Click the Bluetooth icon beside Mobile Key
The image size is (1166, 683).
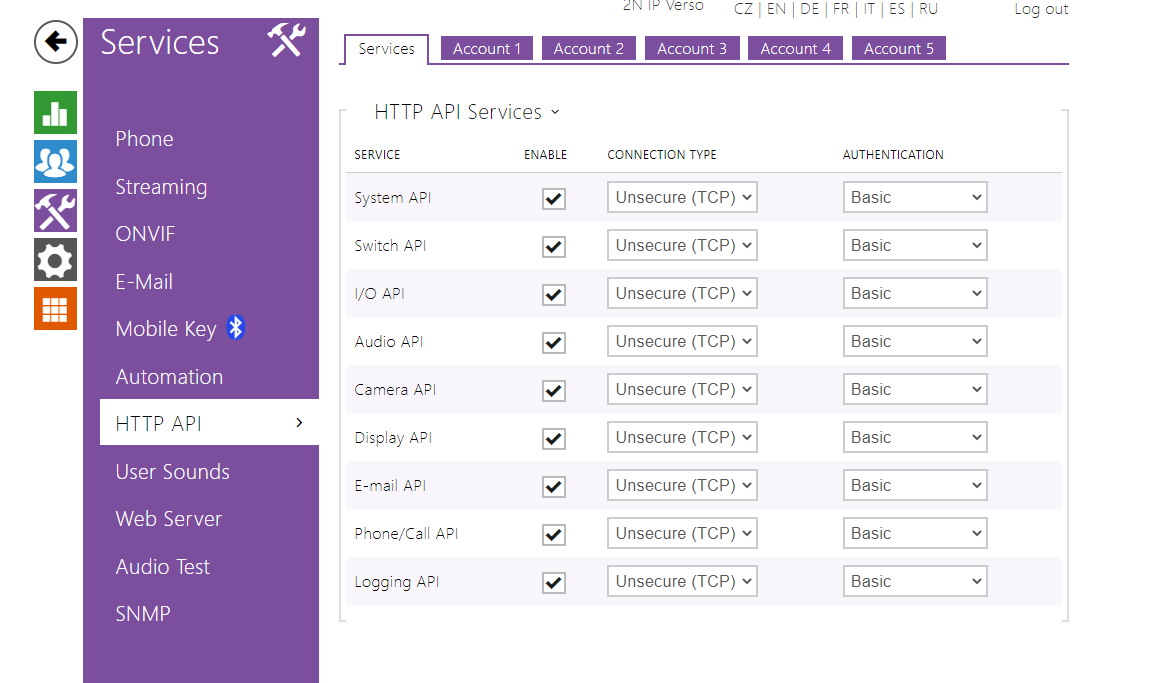point(235,327)
